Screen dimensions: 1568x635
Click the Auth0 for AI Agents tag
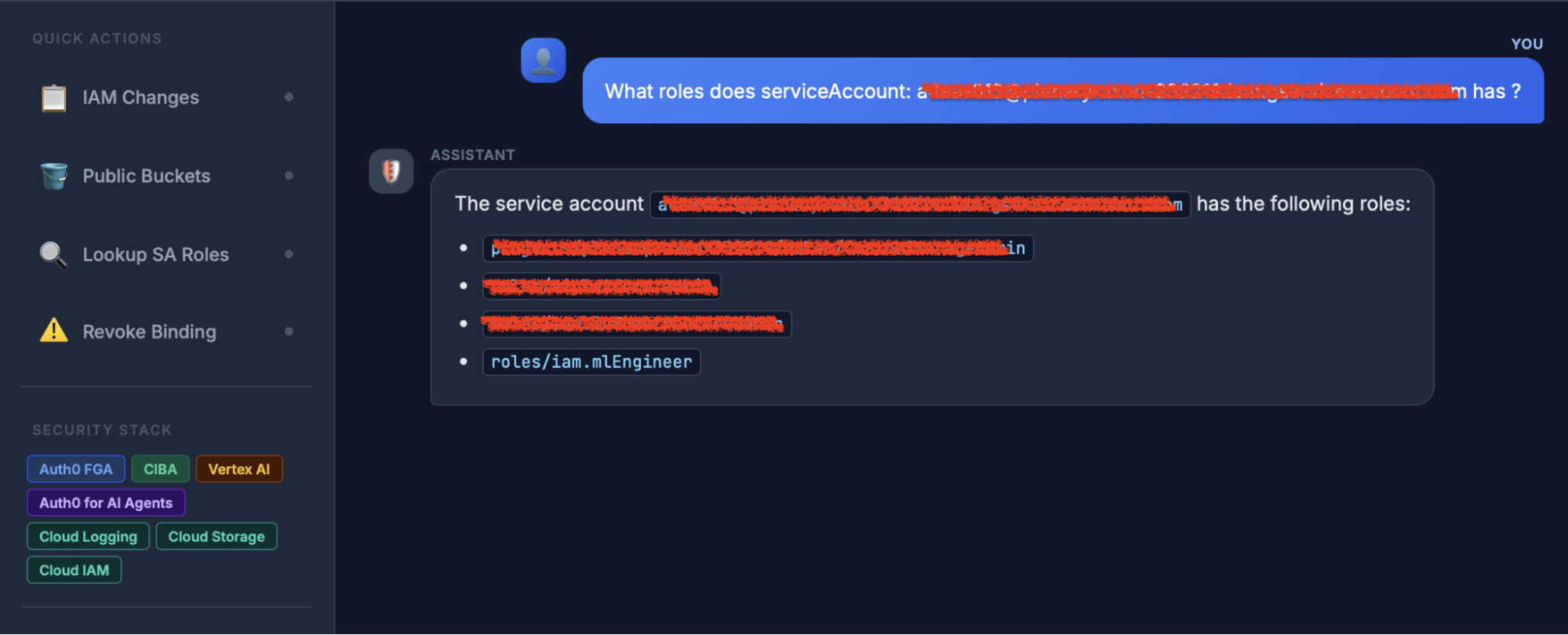(x=106, y=502)
